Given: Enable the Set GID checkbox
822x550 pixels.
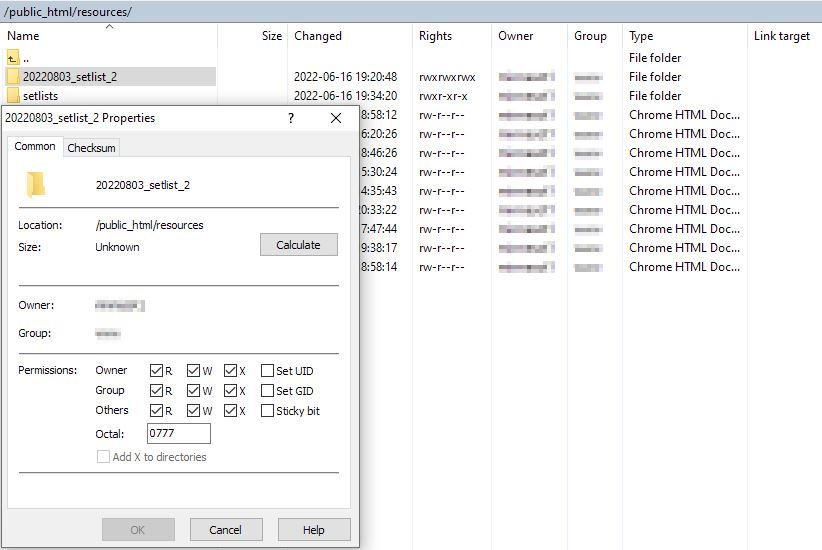Looking at the screenshot, I should [x=267, y=391].
